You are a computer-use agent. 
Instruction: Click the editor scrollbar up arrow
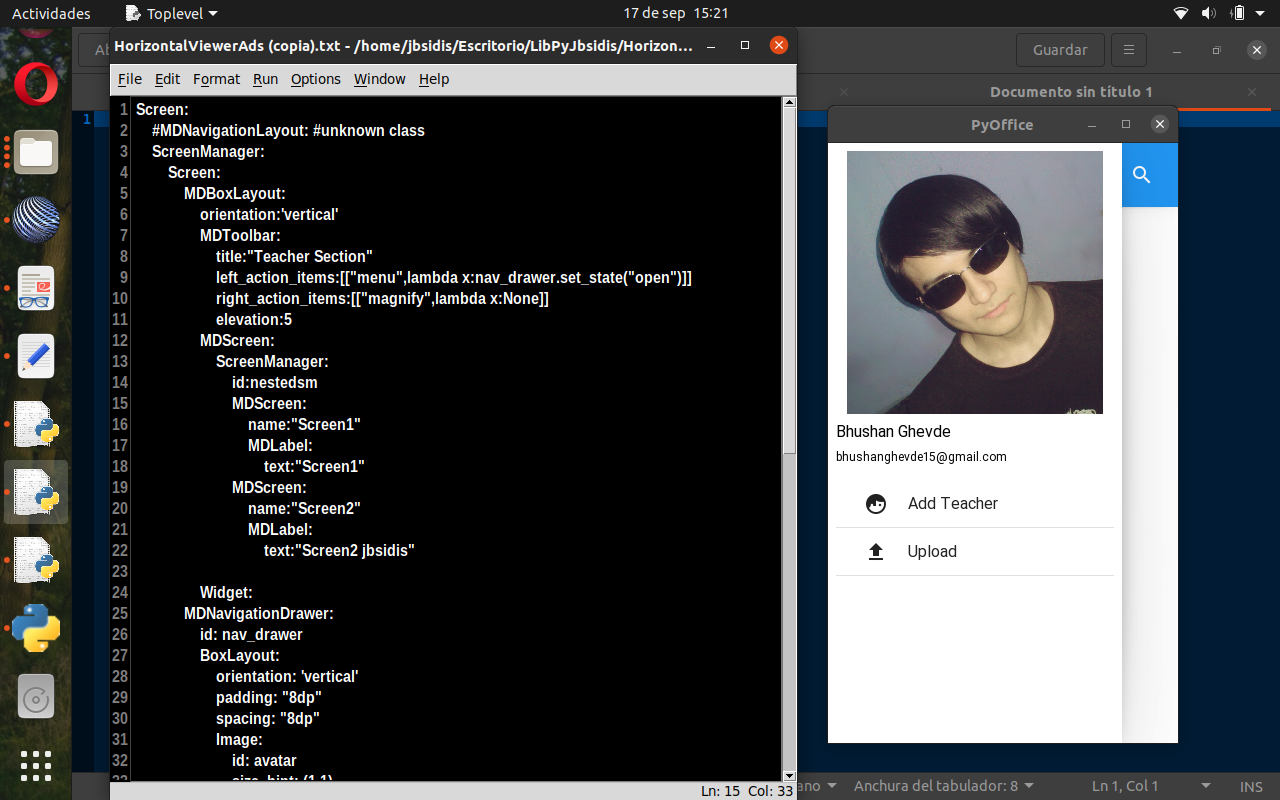point(789,102)
